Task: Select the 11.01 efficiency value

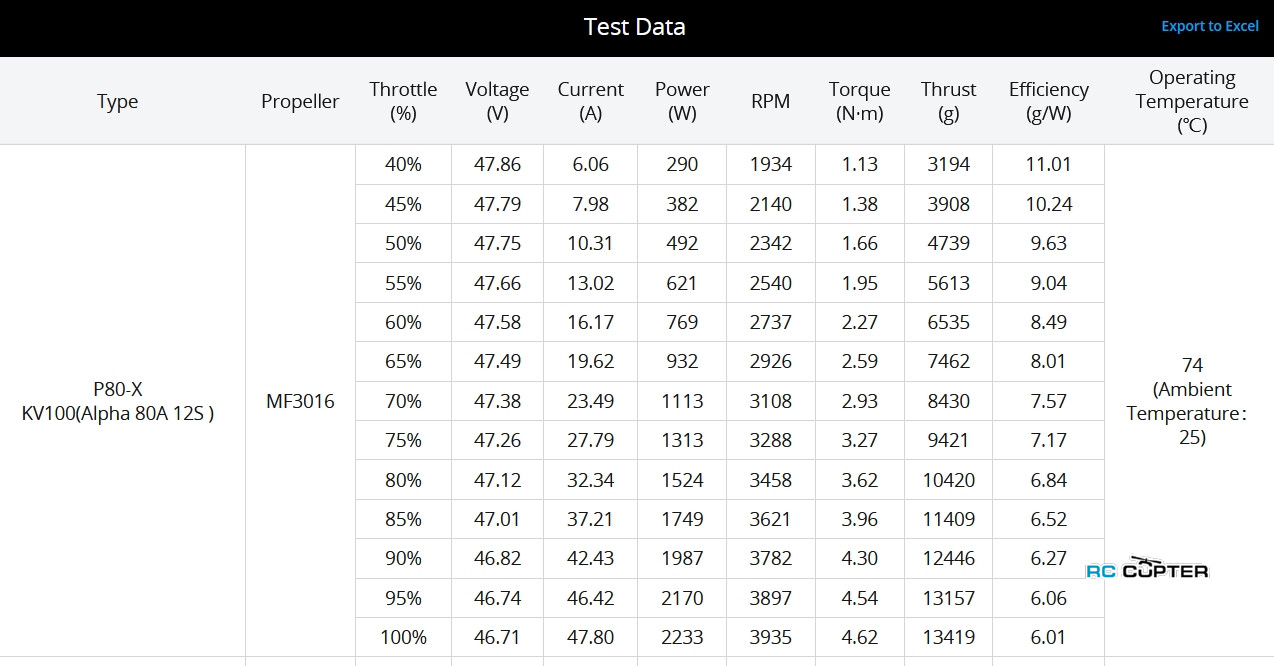Action: point(1048,165)
